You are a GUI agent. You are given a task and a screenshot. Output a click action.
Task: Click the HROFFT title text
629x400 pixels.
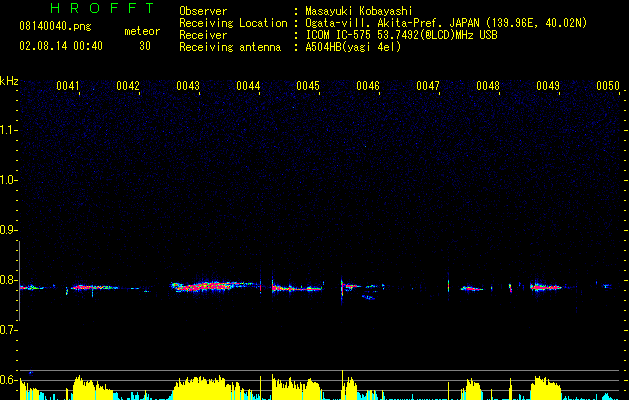click(102, 8)
